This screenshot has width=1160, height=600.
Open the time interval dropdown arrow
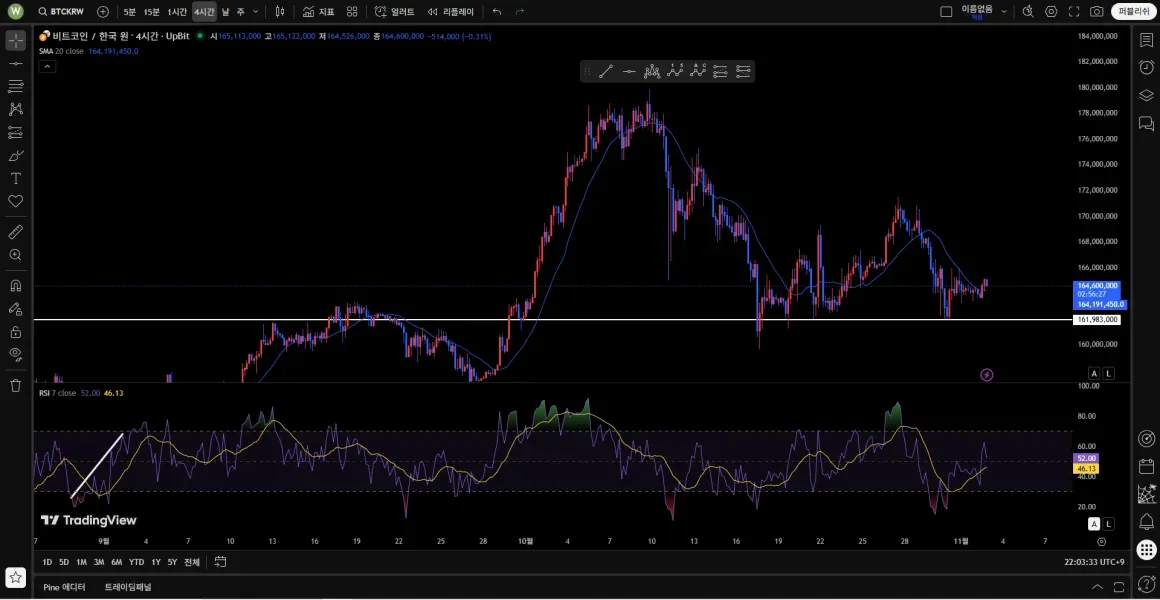[256, 12]
